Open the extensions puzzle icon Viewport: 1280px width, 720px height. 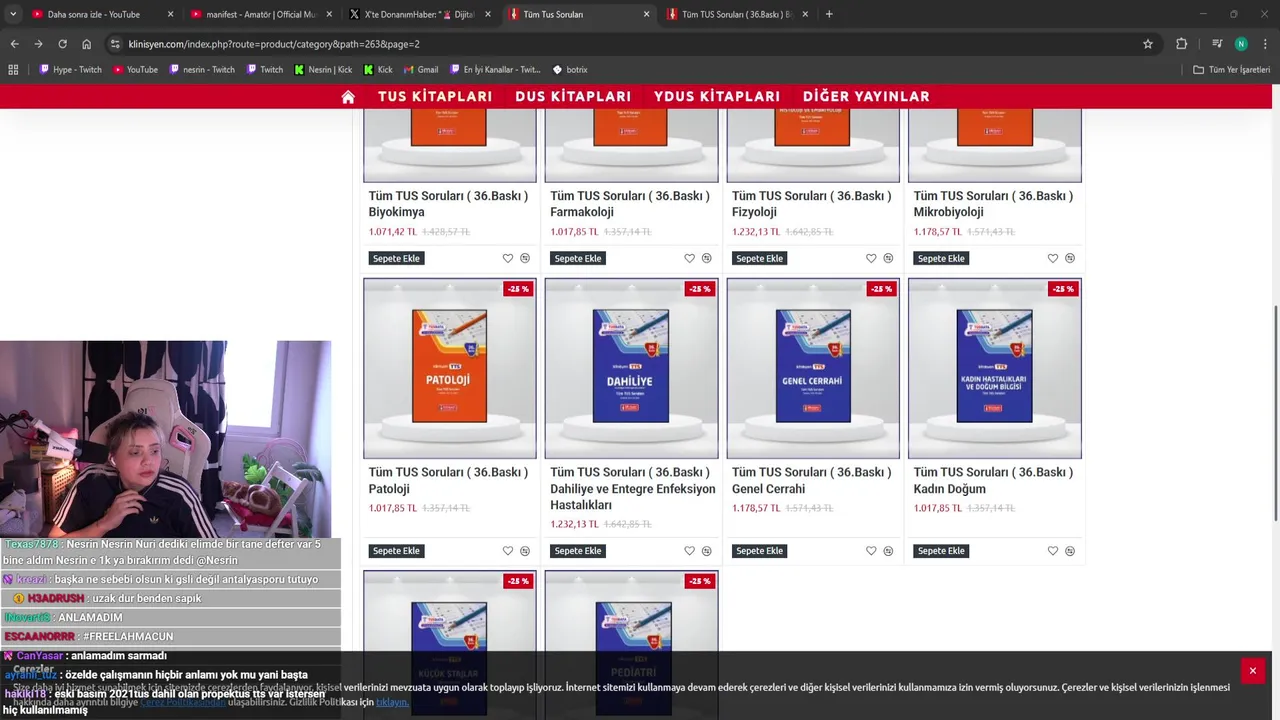tap(1181, 44)
